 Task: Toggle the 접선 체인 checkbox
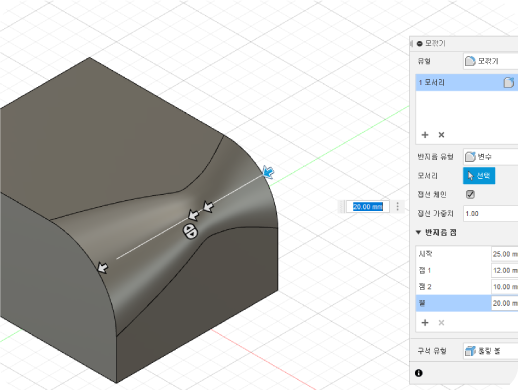point(470,194)
